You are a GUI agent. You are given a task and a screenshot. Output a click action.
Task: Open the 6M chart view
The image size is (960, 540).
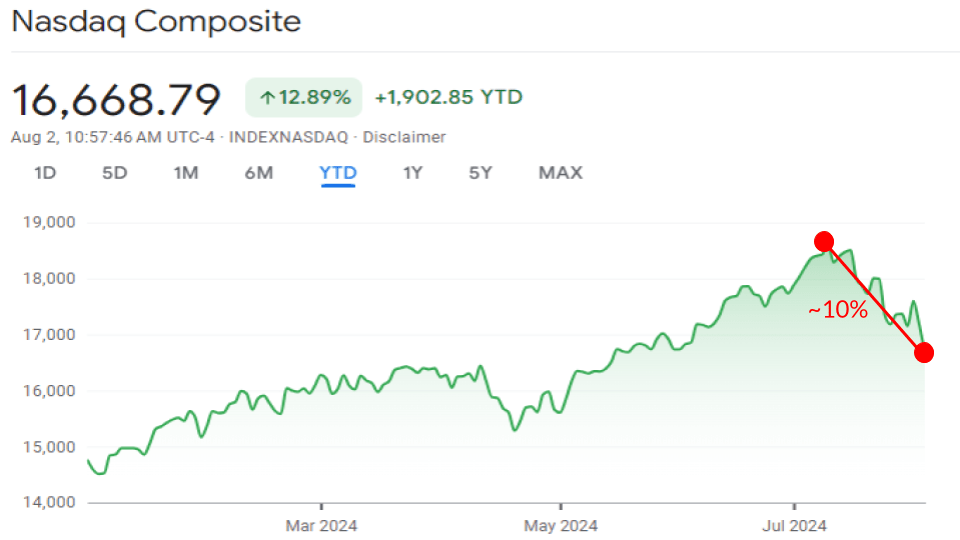258,173
